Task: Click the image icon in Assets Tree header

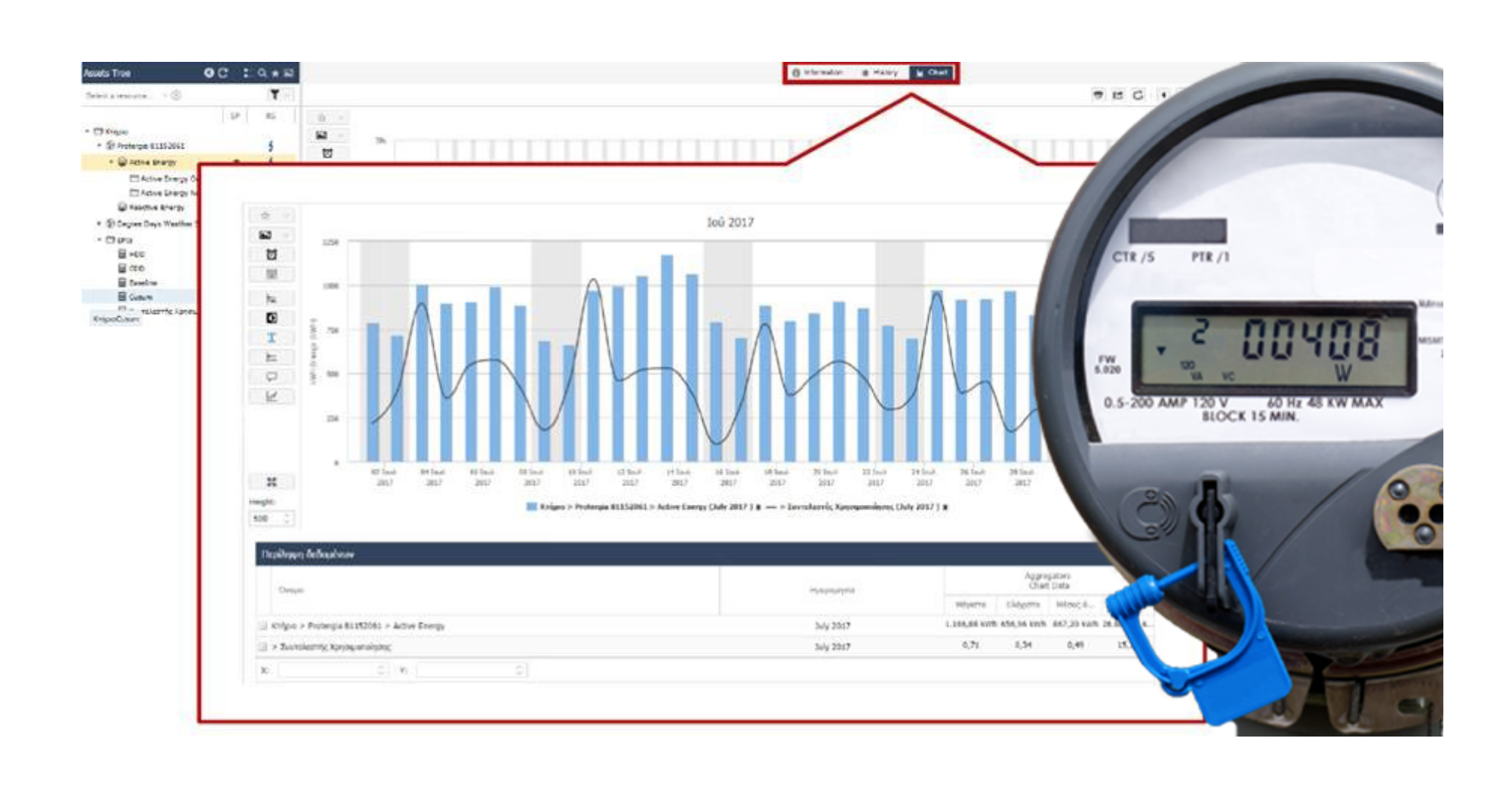Action: (288, 73)
